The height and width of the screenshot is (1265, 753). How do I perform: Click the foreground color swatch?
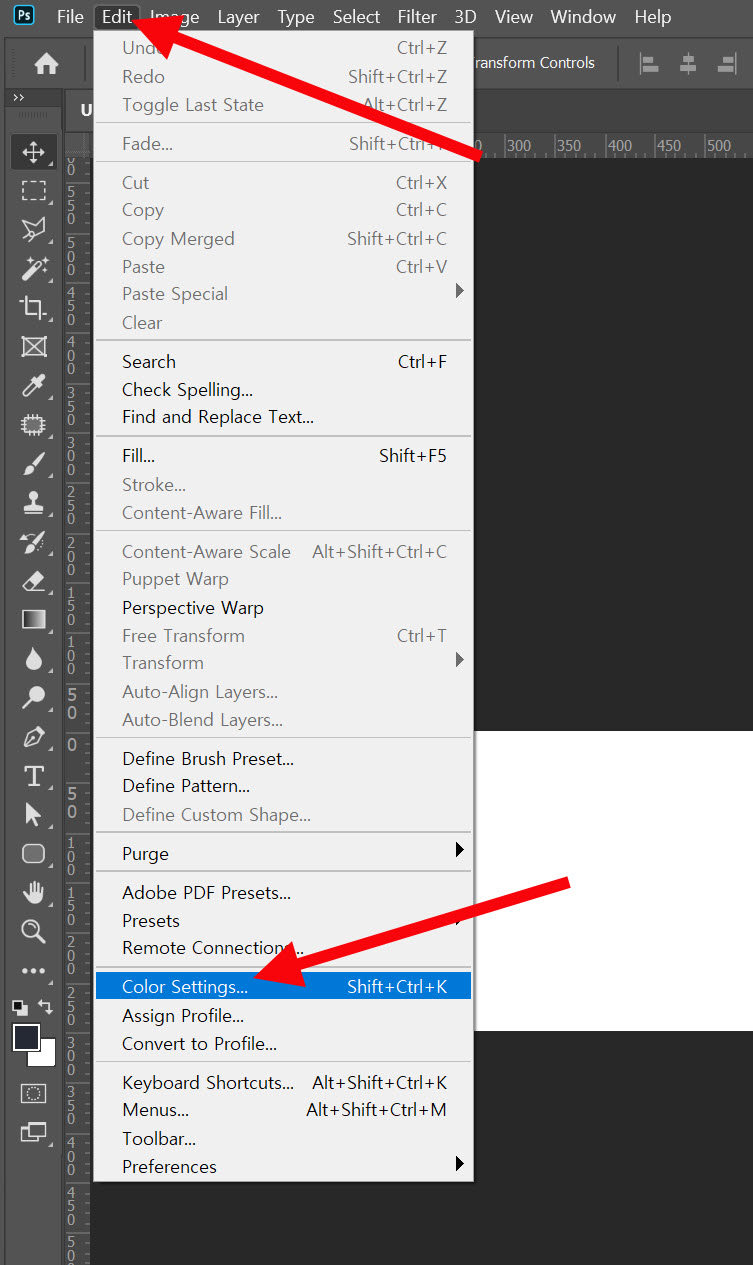(26, 1037)
